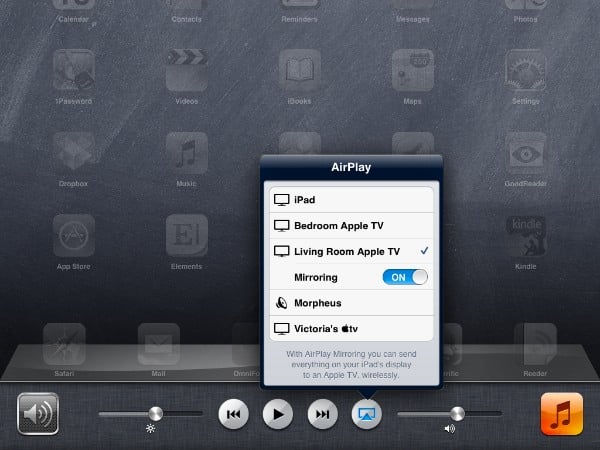
Task: Open the Elements app icon
Action: coord(187,235)
